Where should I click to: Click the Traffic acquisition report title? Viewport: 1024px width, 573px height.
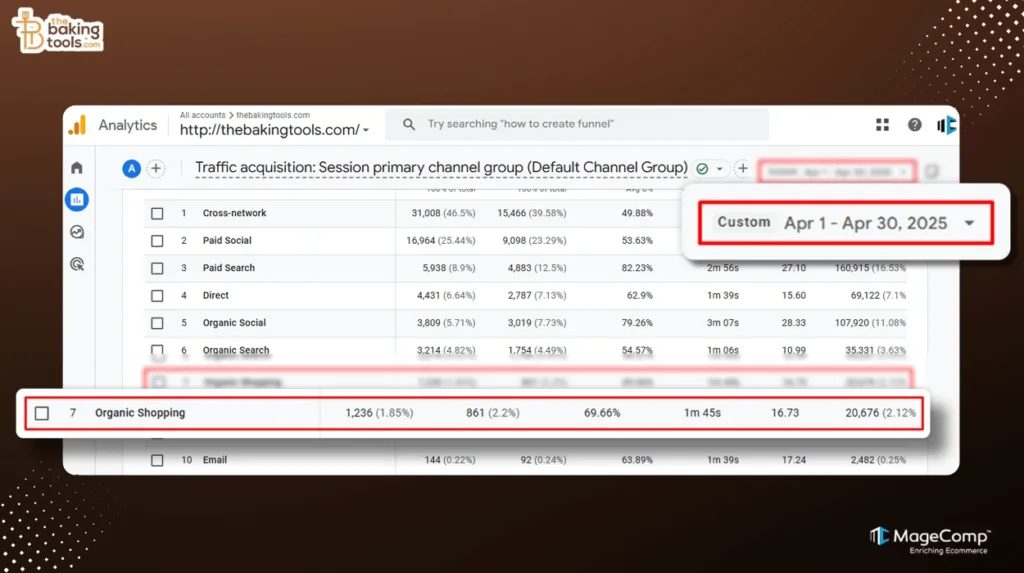(x=441, y=168)
